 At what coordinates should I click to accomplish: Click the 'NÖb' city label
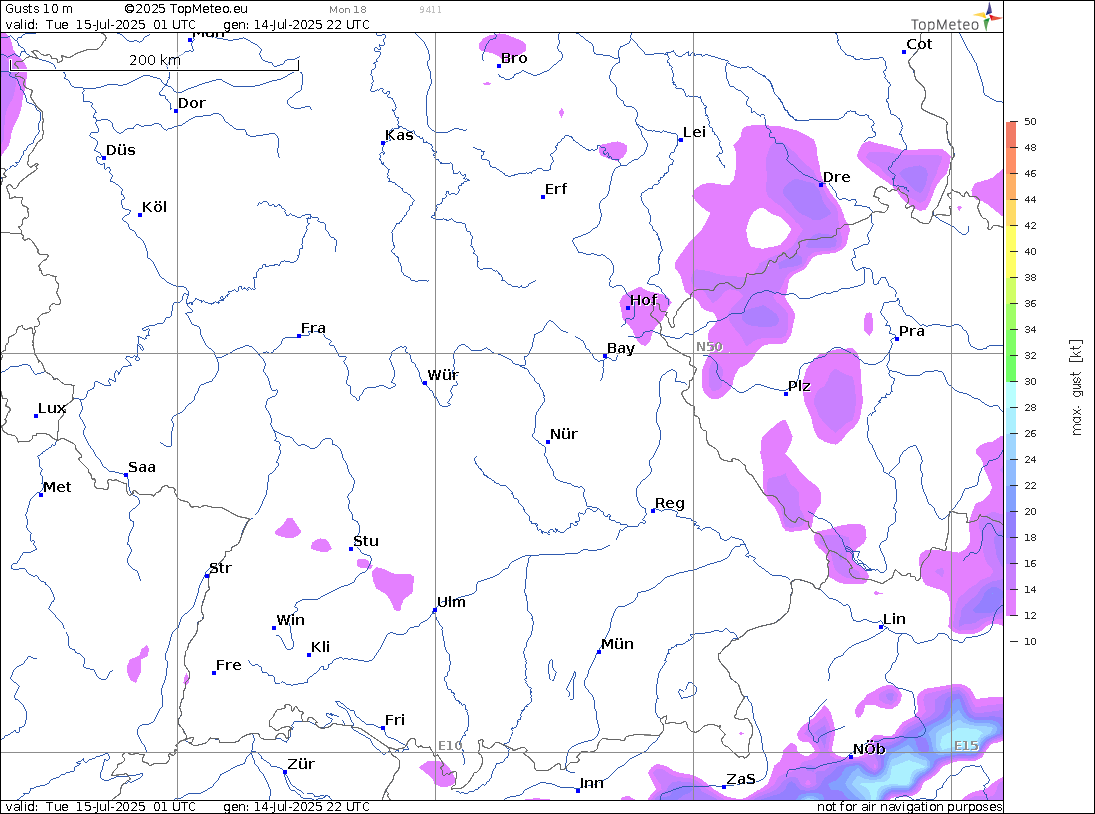click(869, 749)
